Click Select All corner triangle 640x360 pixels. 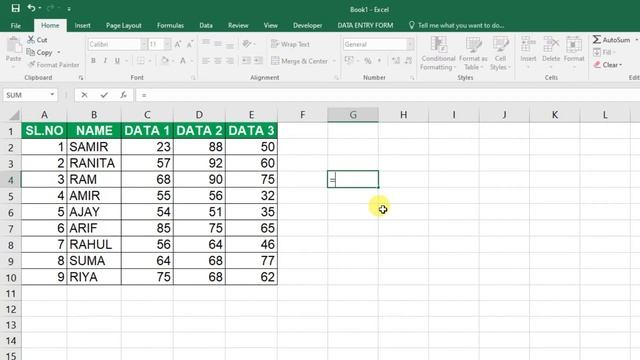[14, 116]
